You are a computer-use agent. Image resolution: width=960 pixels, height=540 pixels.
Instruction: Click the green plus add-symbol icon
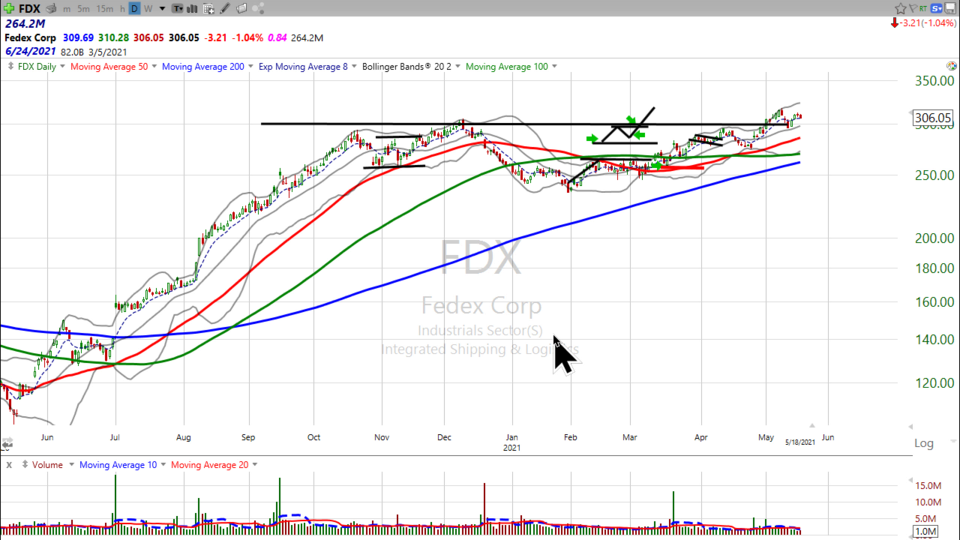point(9,9)
